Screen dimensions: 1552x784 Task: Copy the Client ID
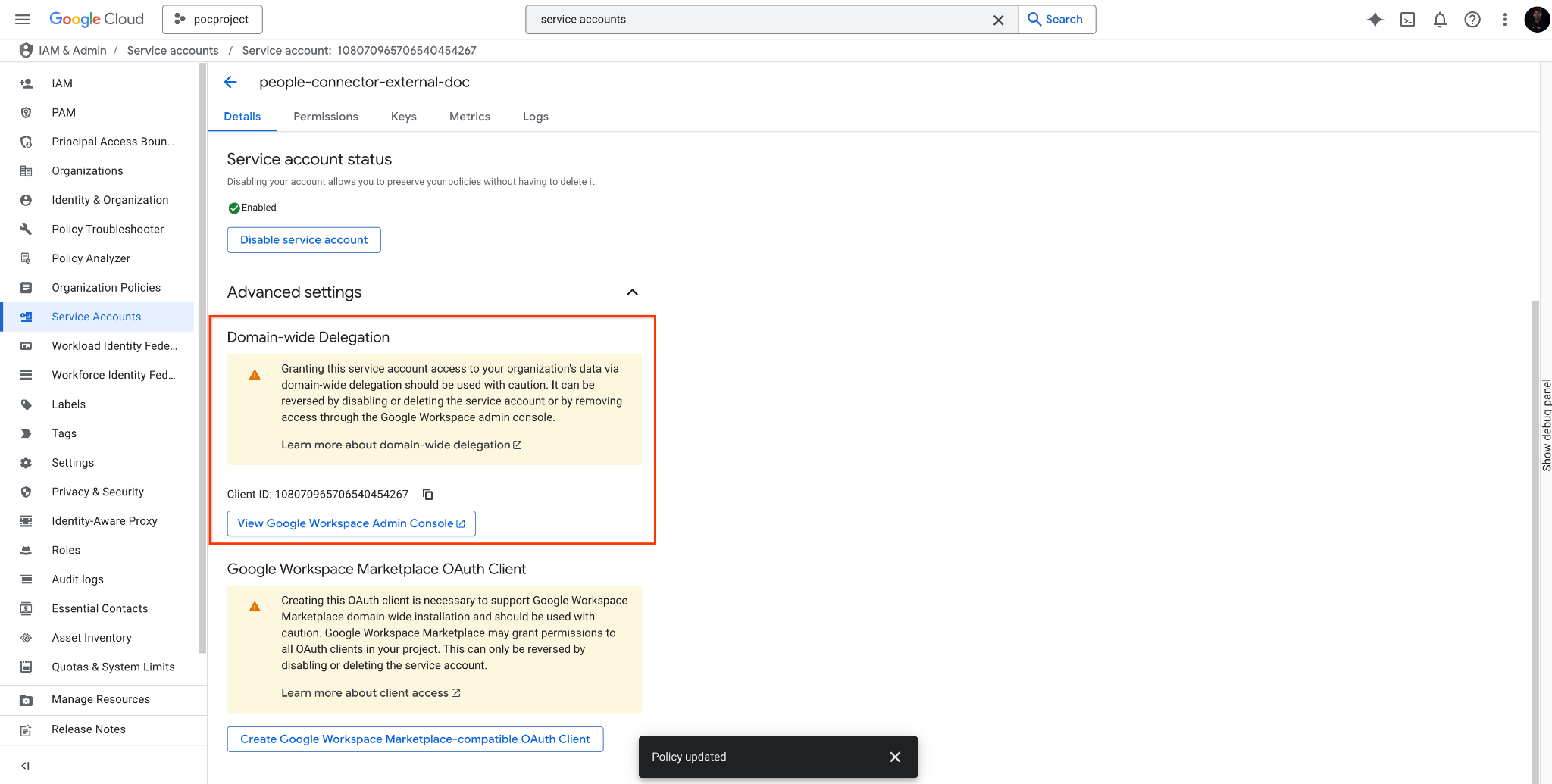pyautogui.click(x=428, y=494)
